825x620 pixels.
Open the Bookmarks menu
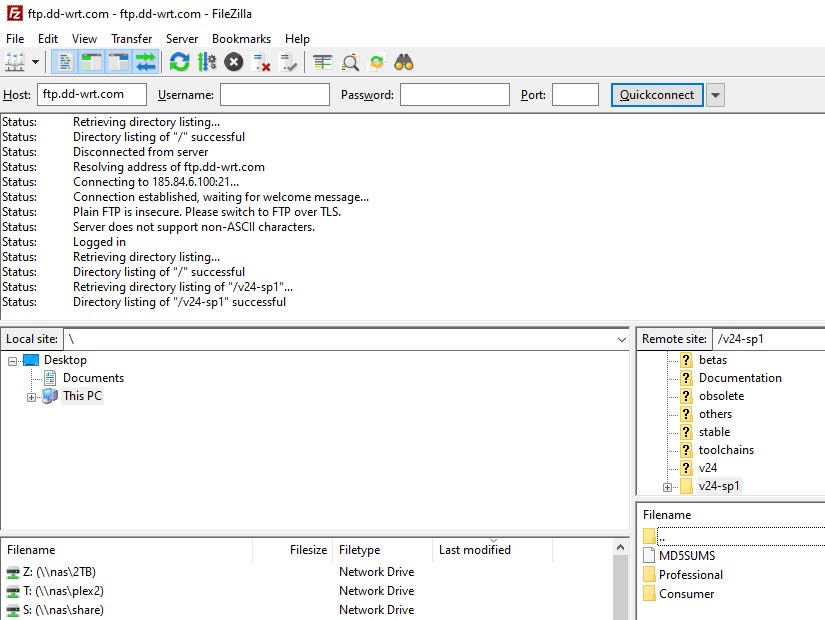pos(242,39)
